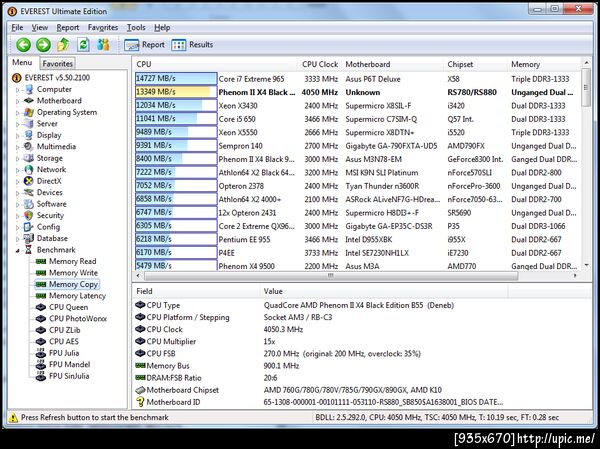Screen dimensions: 600x449
Task: Select the Benchmark hourglass icon
Action: [28, 250]
